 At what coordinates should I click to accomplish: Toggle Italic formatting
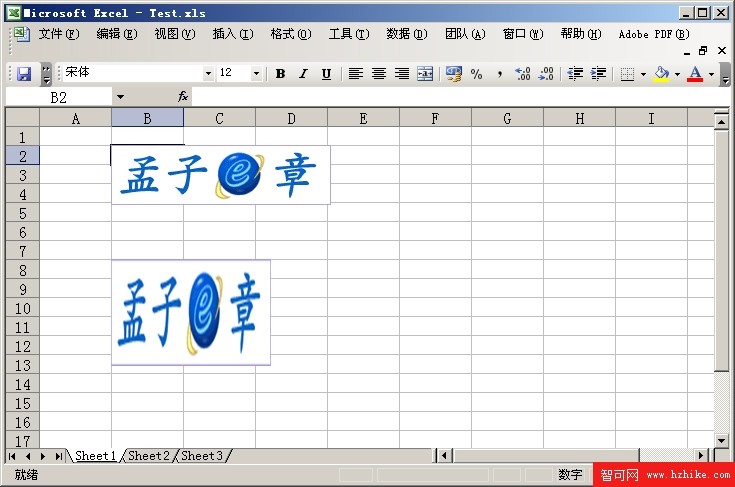[303, 74]
